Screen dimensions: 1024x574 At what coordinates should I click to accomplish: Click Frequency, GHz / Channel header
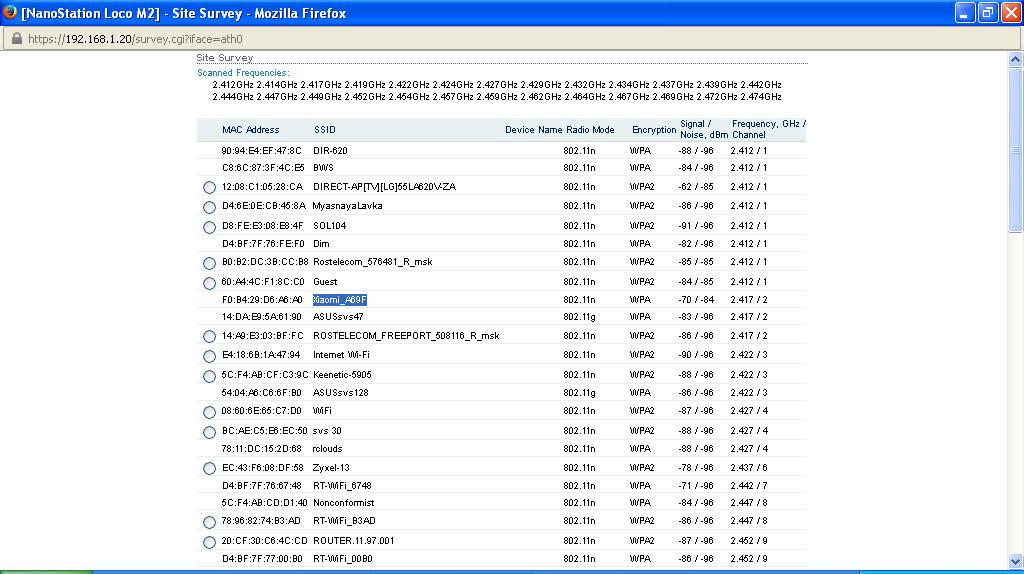coord(769,129)
